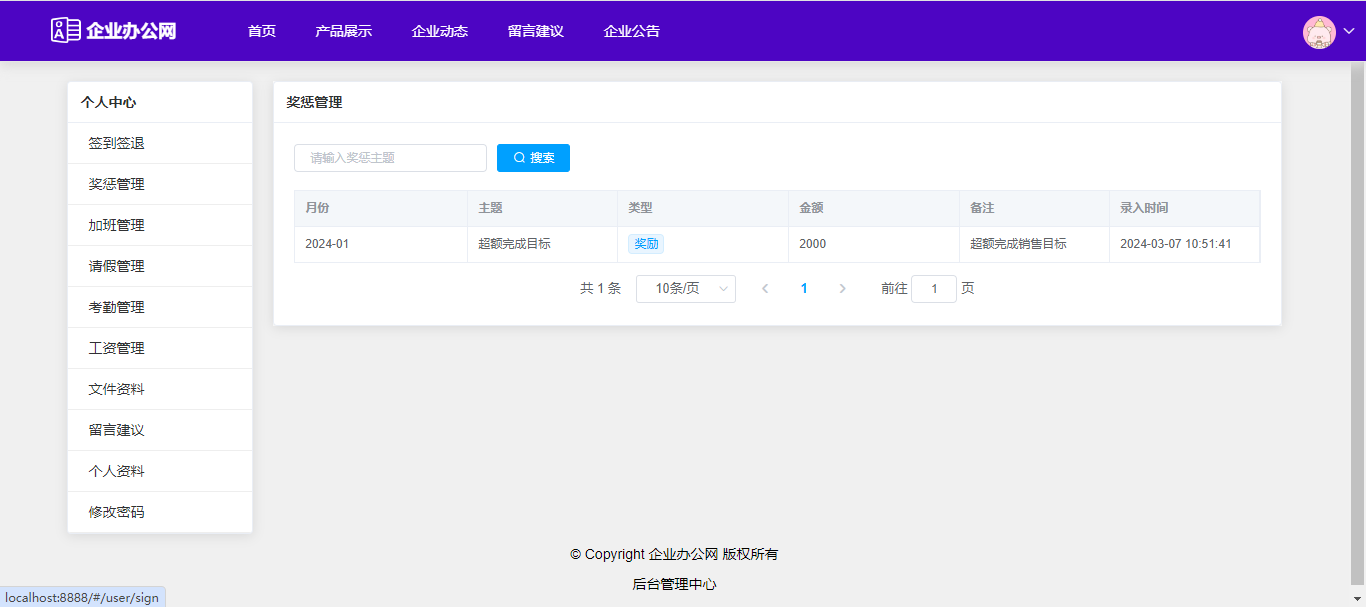Open 产品展示 in top navigation

343,31
